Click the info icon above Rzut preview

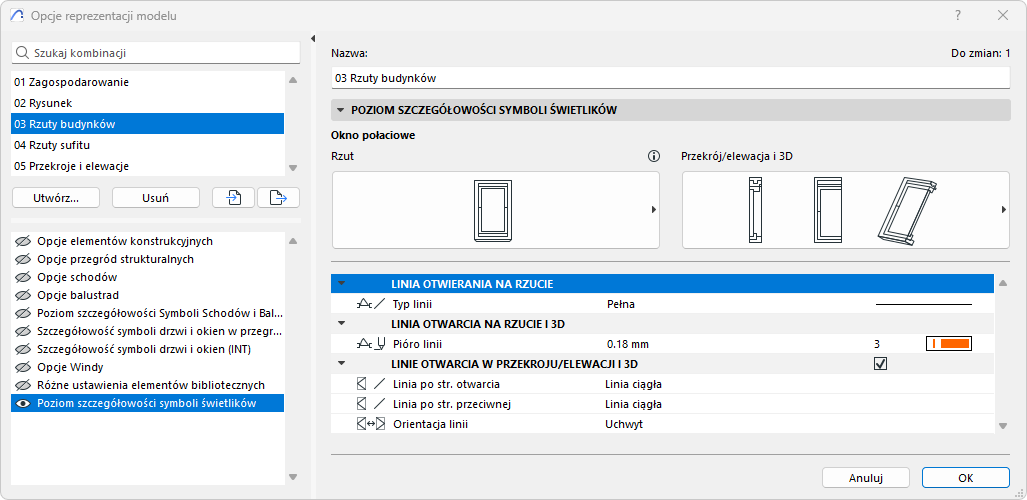click(654, 156)
